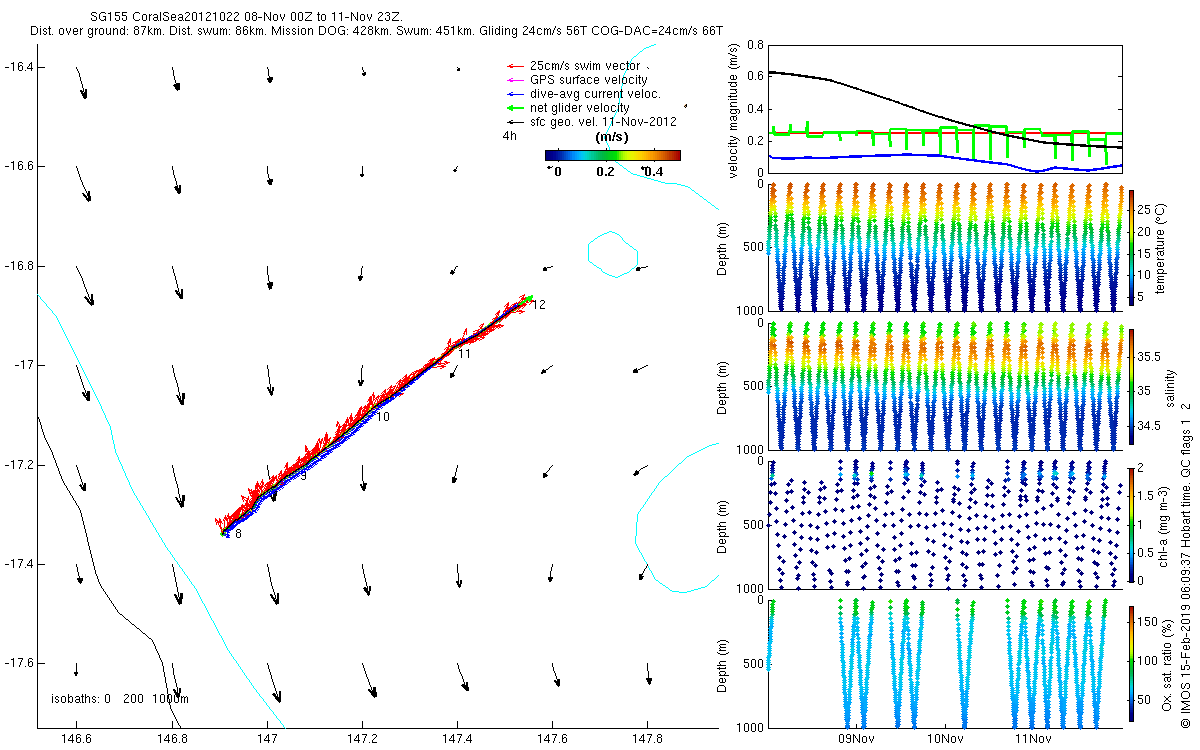Click the small closed cyan isobath near 147.6, -16.8

[613, 254]
